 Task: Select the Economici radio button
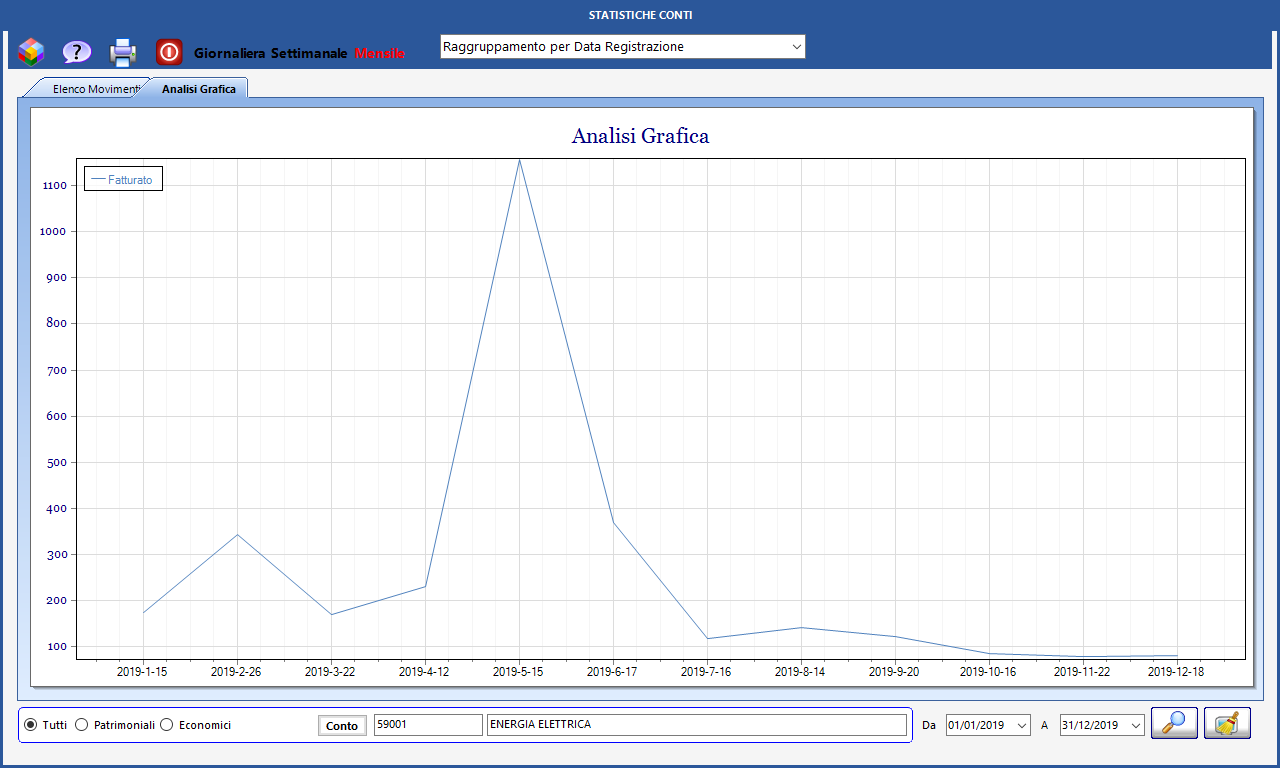(167, 725)
